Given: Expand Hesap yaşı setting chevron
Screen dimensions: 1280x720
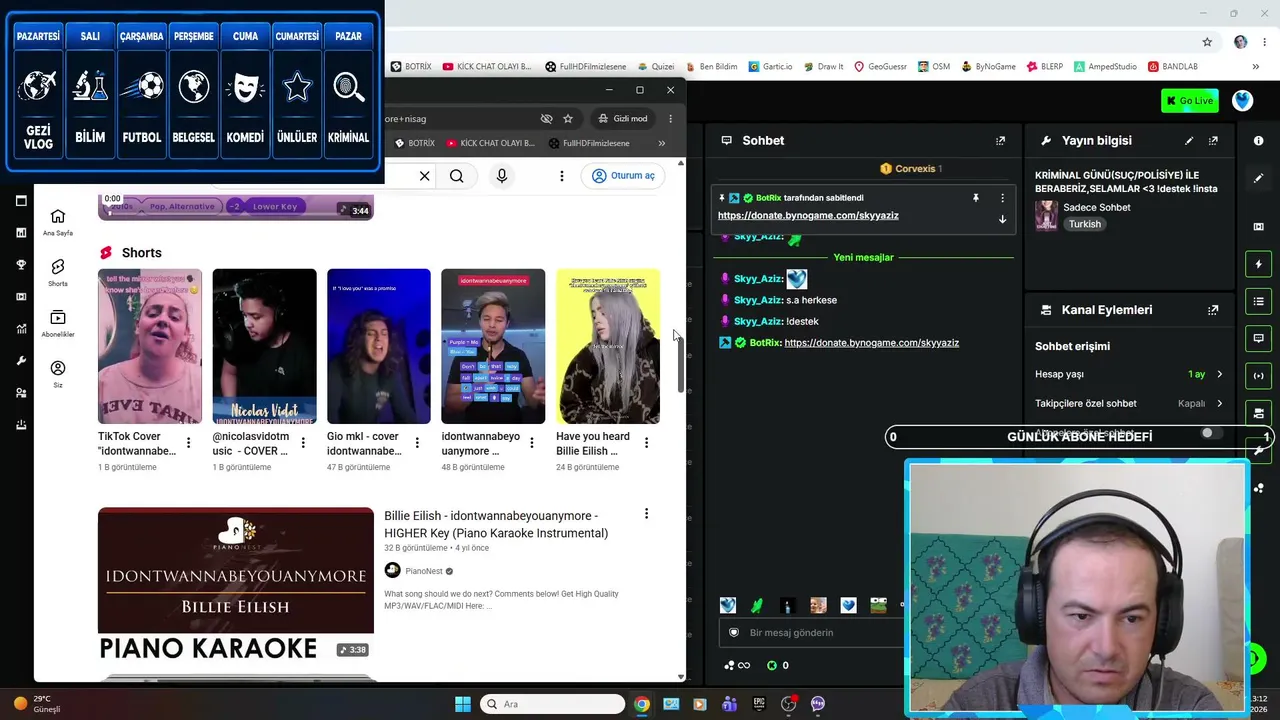Looking at the screenshot, I should pyautogui.click(x=1219, y=374).
